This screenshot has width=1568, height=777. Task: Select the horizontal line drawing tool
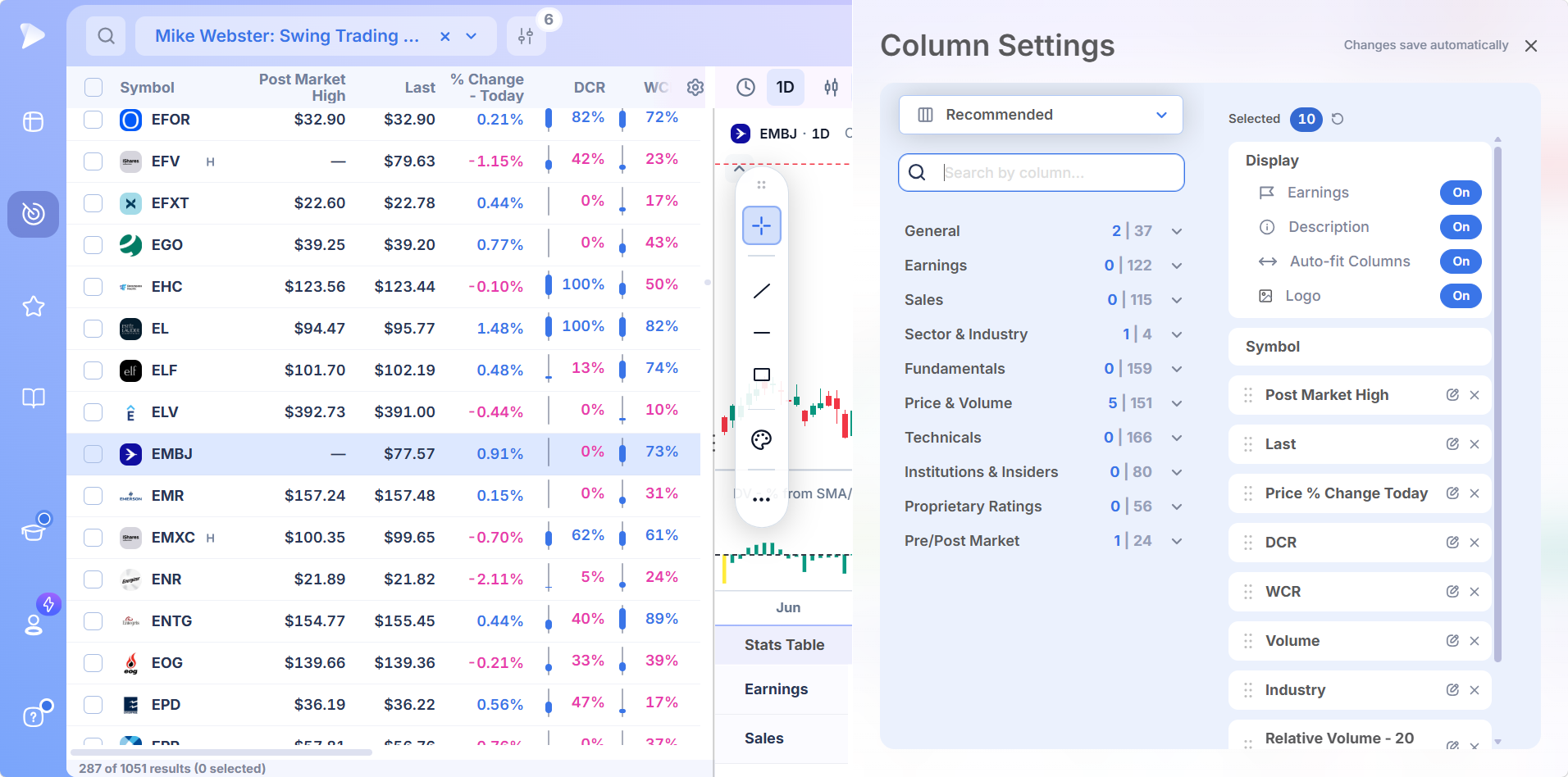point(761,333)
